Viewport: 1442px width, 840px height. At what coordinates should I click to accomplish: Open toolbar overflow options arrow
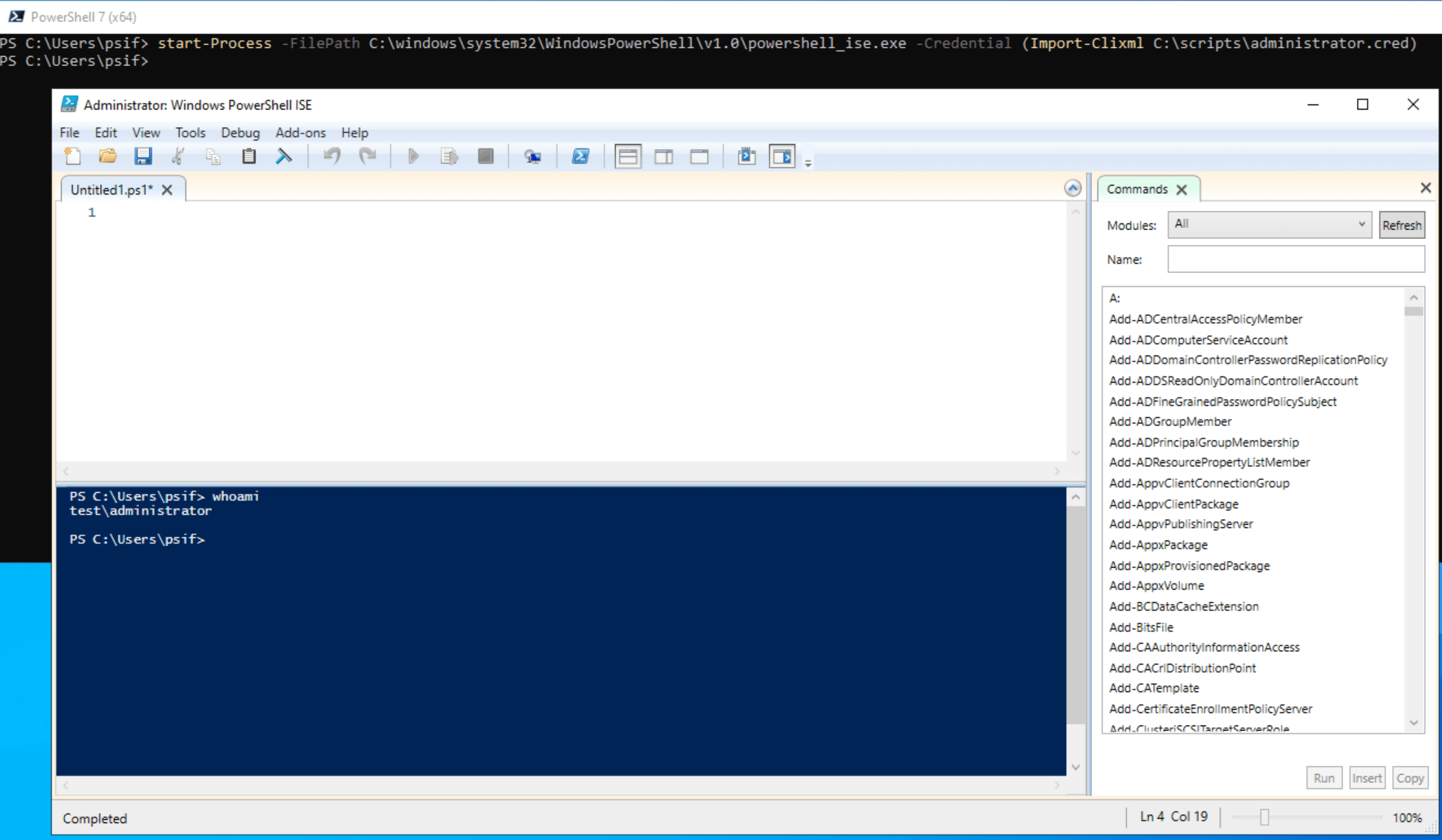[x=808, y=164]
